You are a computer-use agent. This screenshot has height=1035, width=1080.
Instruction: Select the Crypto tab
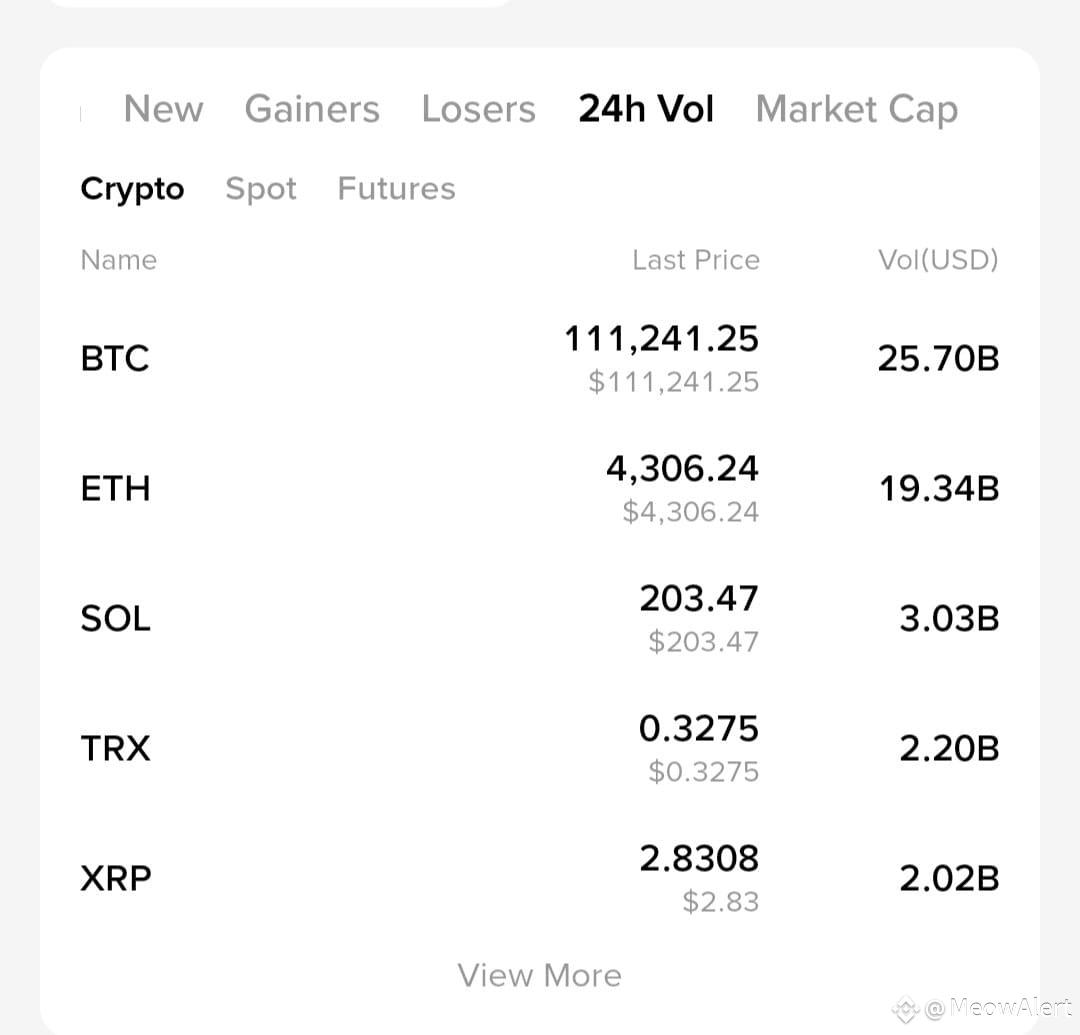[132, 188]
